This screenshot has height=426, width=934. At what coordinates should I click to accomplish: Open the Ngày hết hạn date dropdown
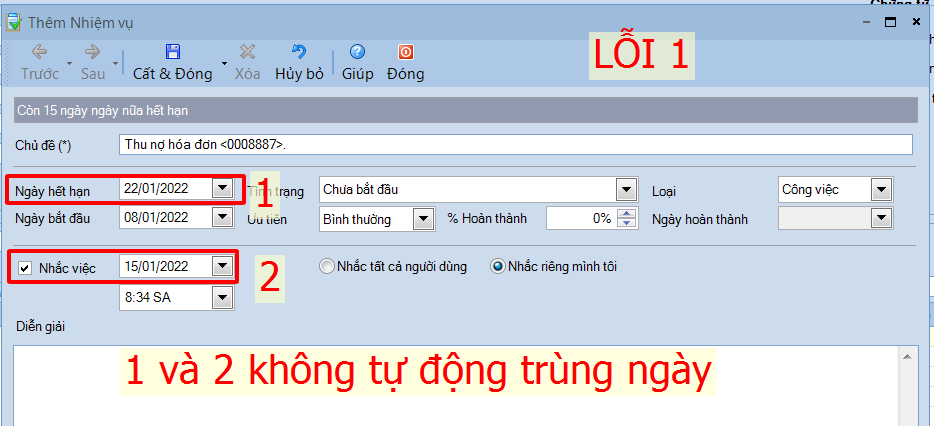(x=223, y=189)
